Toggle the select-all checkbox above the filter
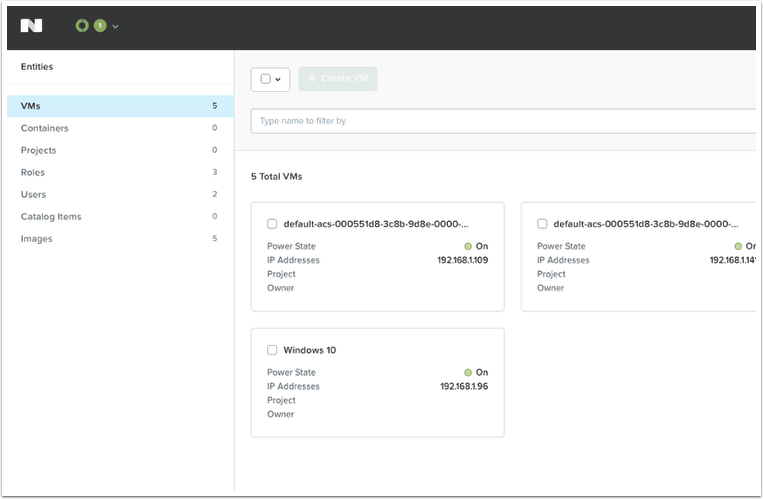 click(265, 79)
